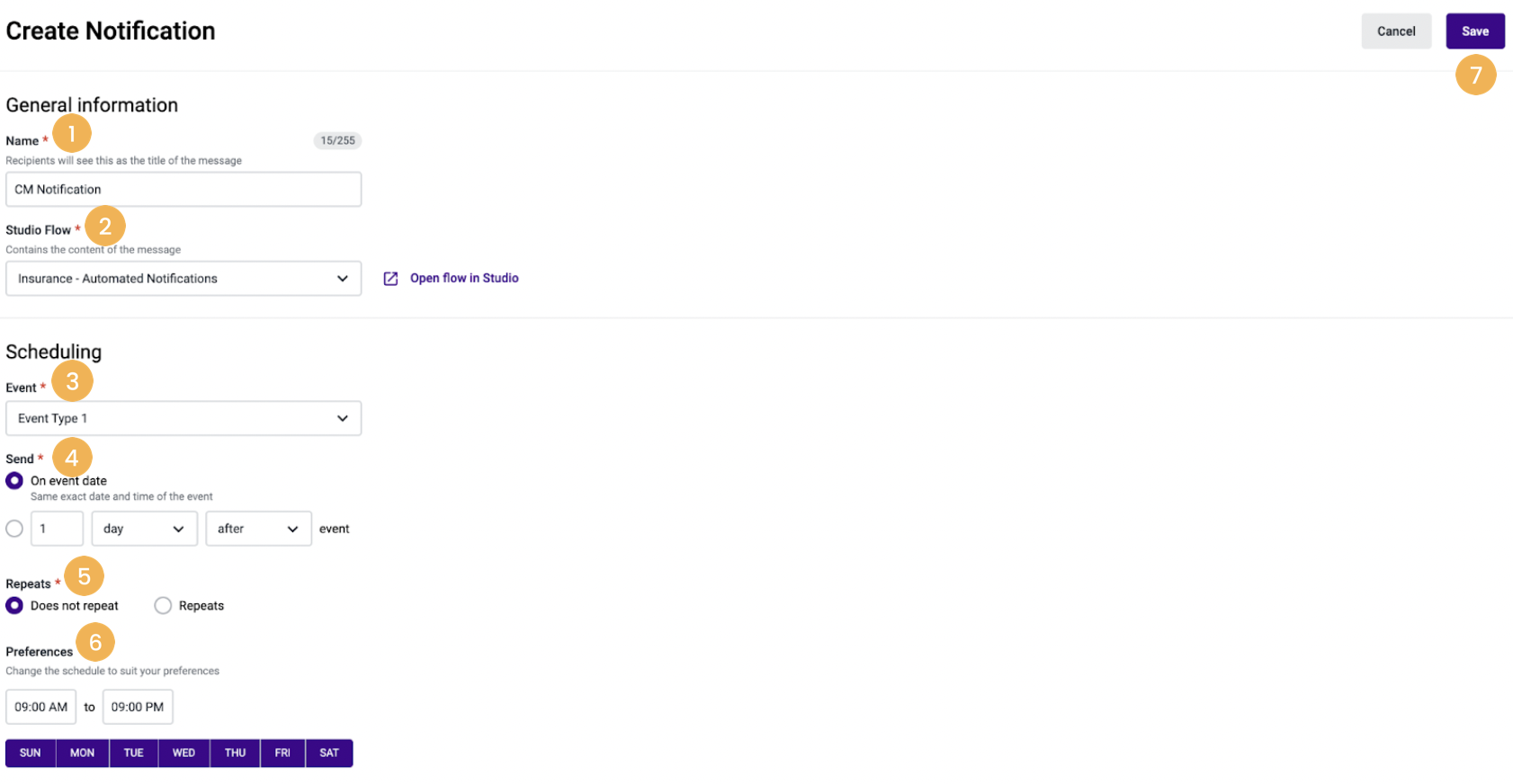1513x784 pixels.
Task: Open the day unit dropdown
Action: pos(144,529)
